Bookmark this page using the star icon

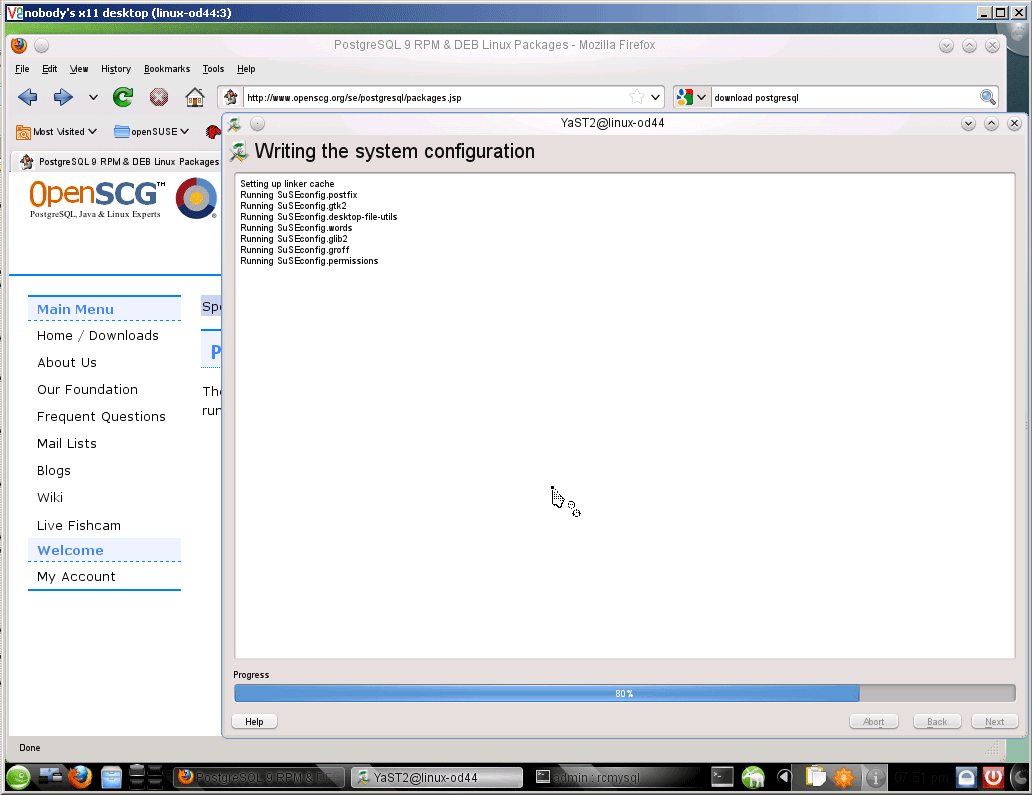point(636,97)
